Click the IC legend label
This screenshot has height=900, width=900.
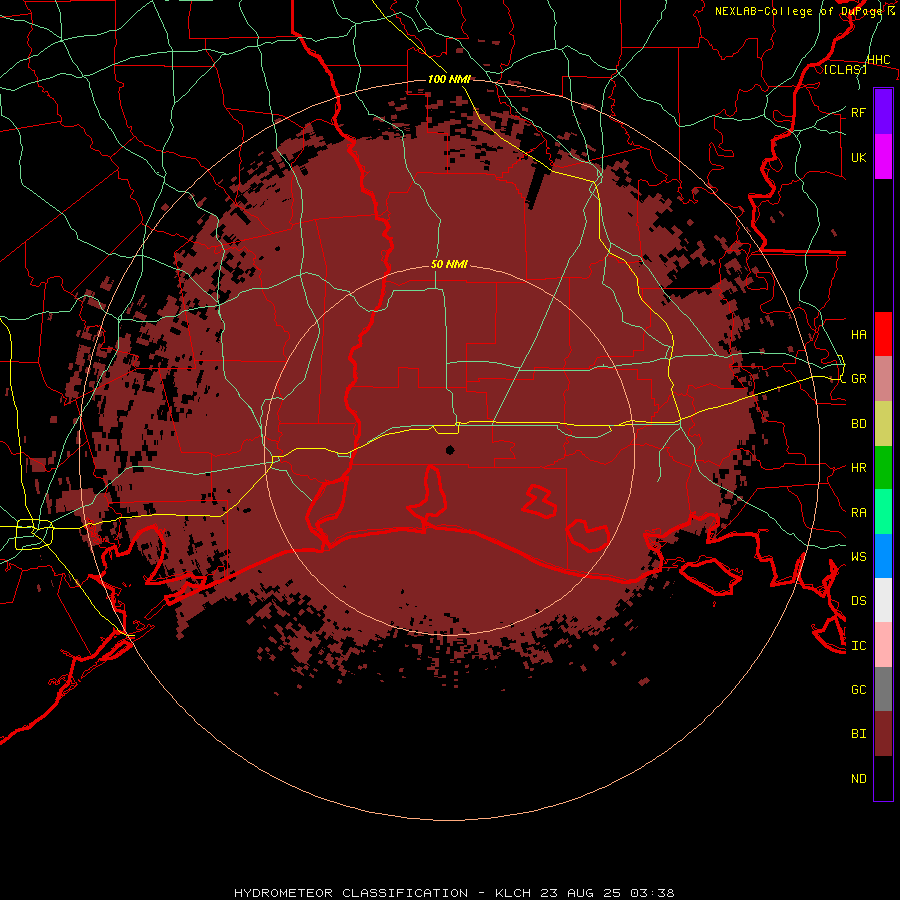(x=858, y=646)
